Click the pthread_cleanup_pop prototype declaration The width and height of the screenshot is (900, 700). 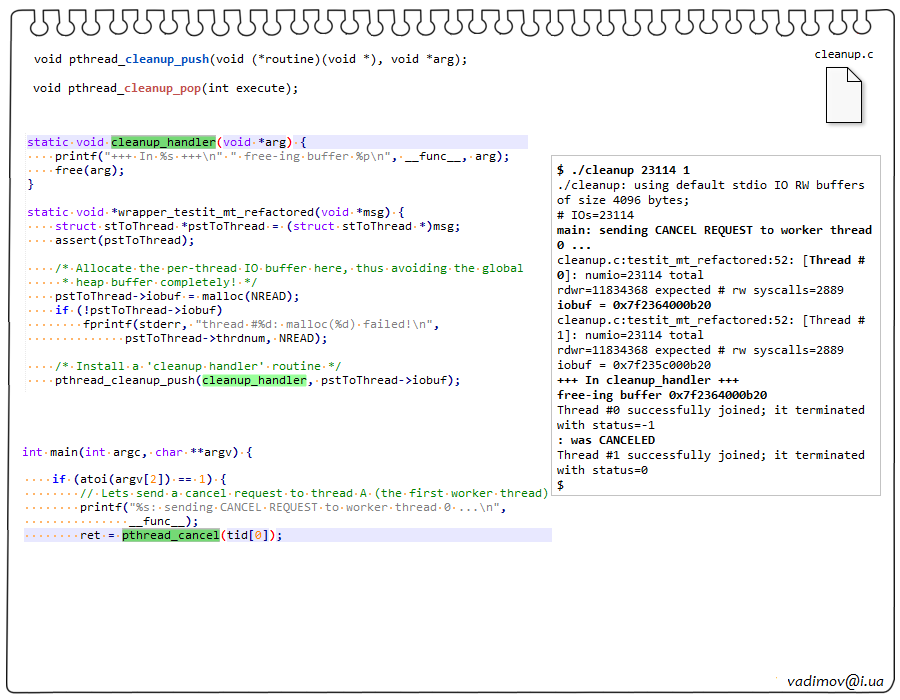click(x=165, y=88)
